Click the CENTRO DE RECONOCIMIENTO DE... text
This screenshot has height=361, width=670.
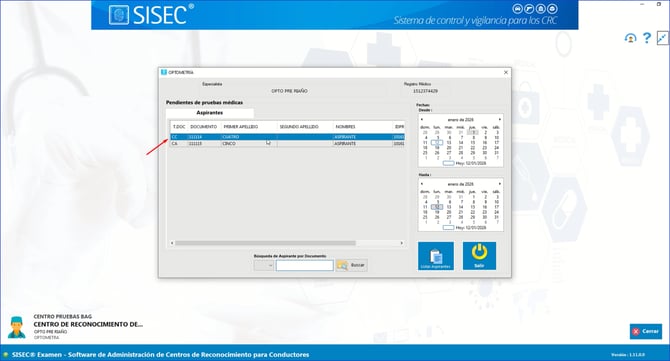pyautogui.click(x=88, y=324)
